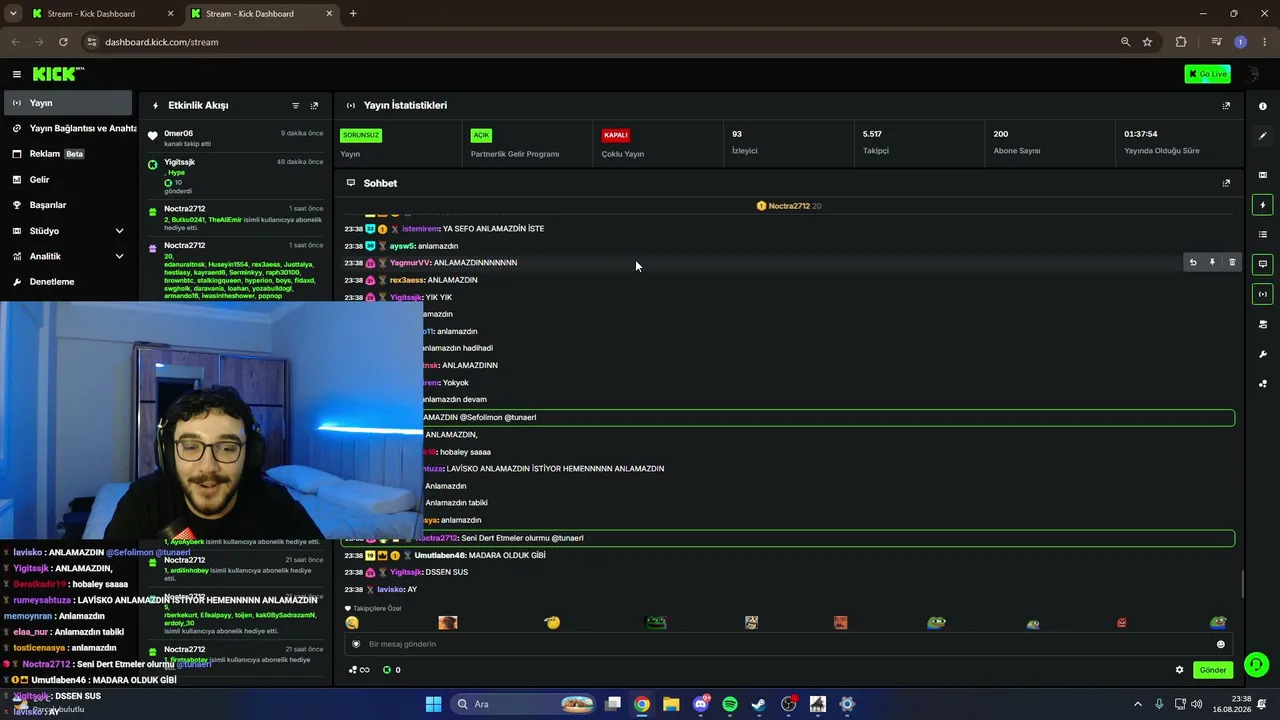This screenshot has width=1280, height=720.
Task: Toggle the lightning activity feed widget icon
Action: click(1262, 205)
